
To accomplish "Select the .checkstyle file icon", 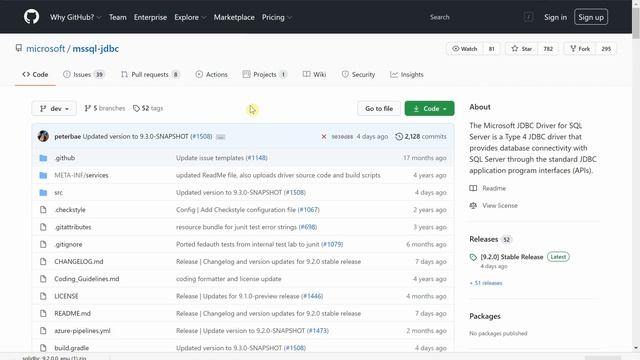I will [43, 210].
